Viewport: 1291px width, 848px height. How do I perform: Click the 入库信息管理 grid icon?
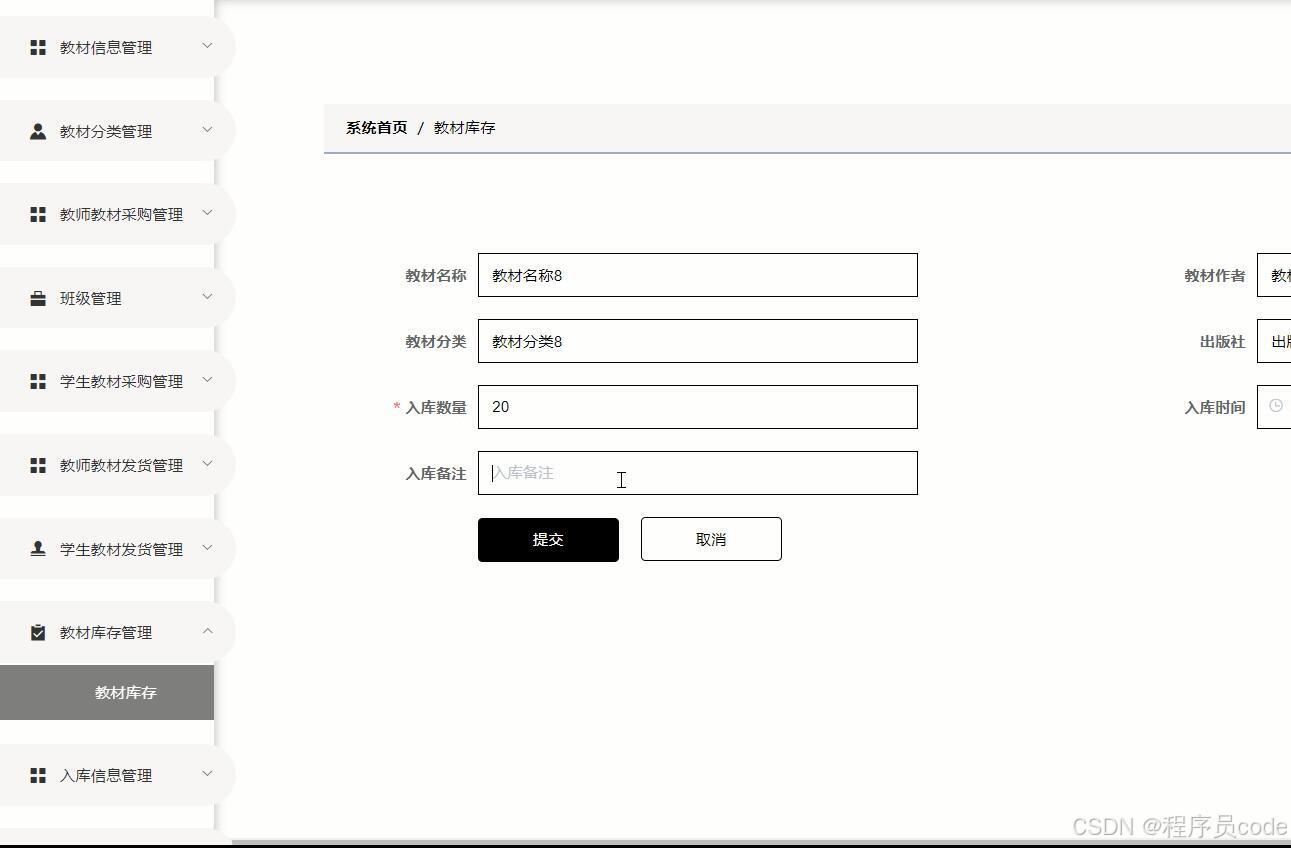click(x=38, y=775)
